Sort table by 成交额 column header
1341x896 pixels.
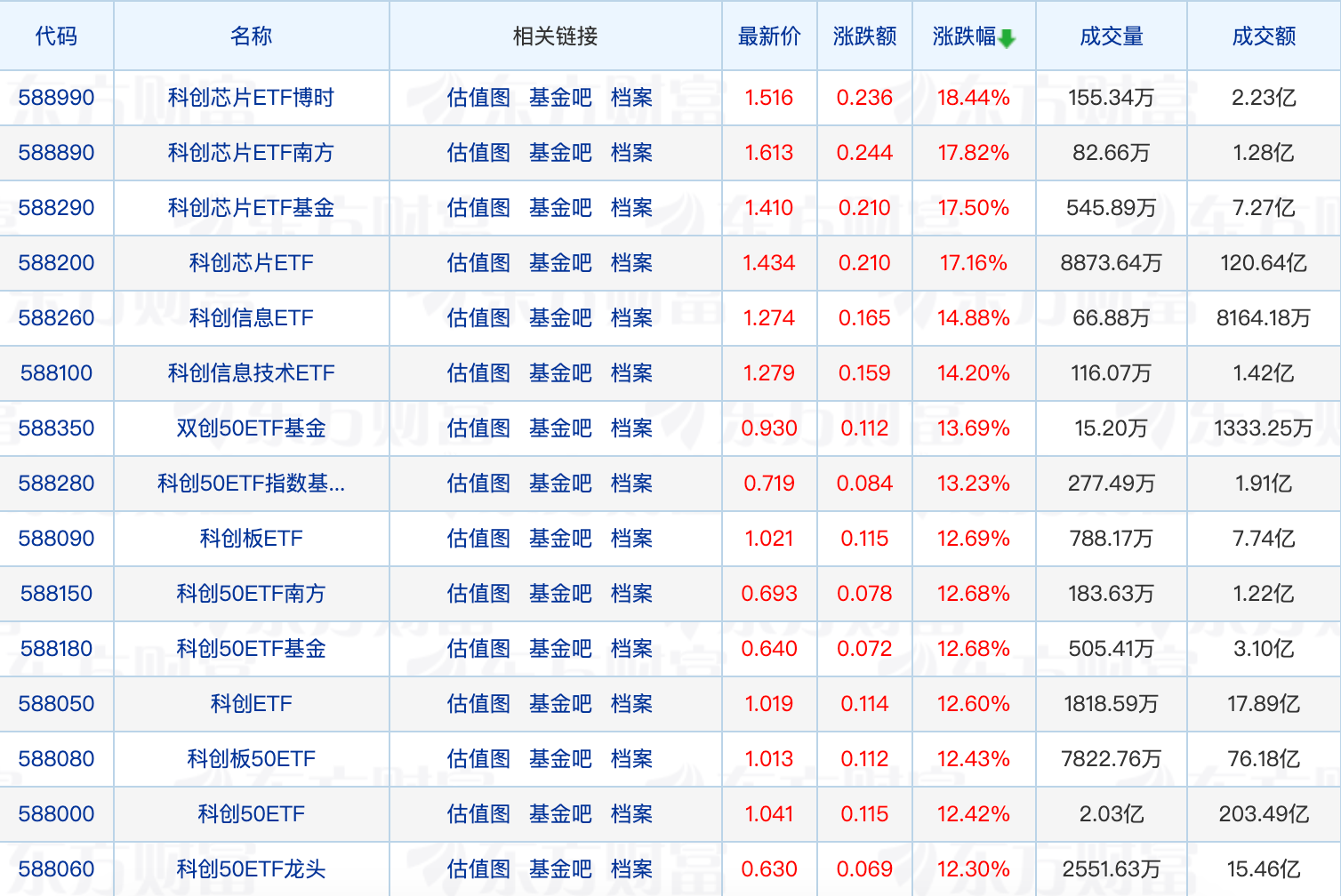tap(1264, 36)
